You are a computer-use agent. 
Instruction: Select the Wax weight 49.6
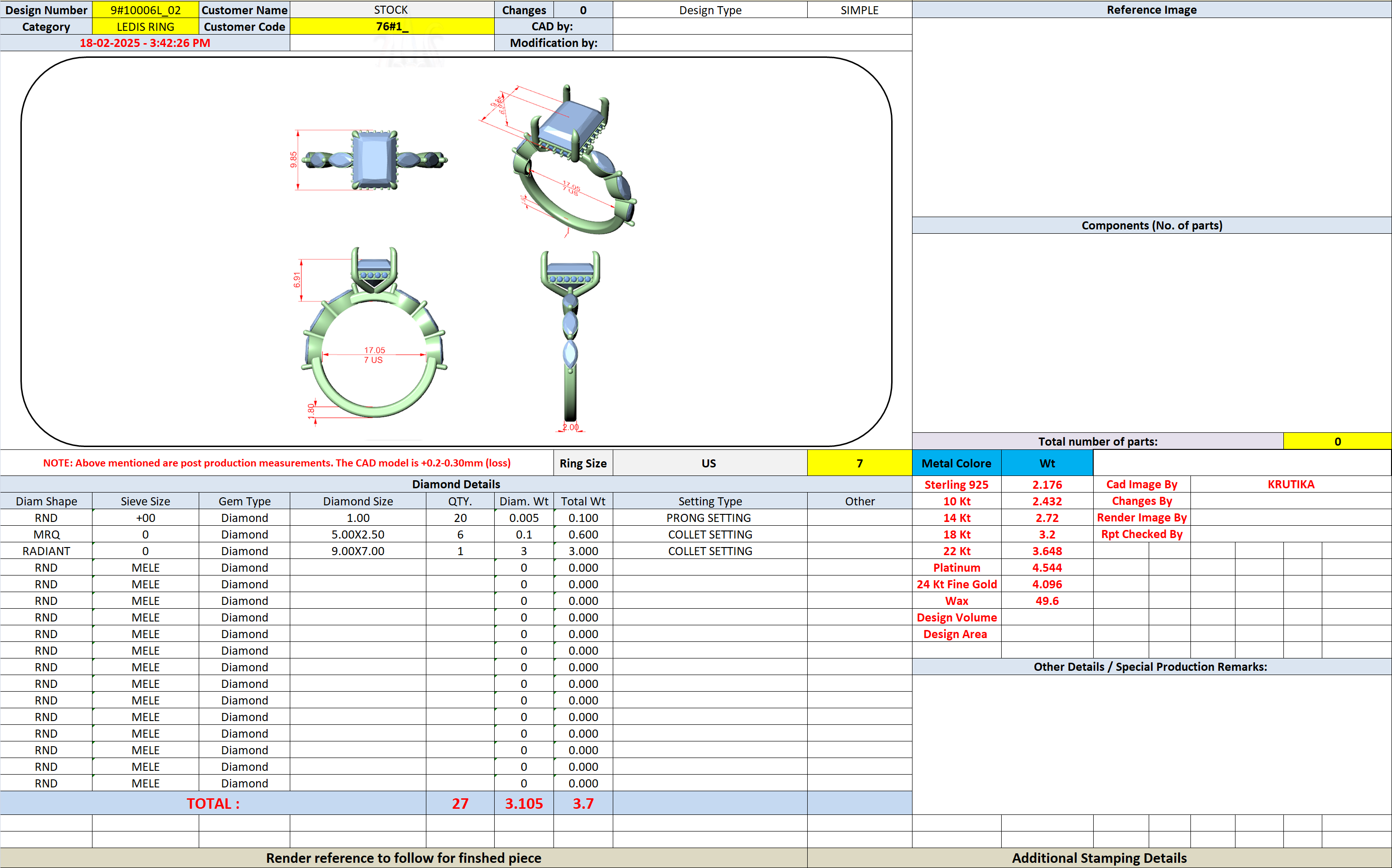click(x=1047, y=601)
